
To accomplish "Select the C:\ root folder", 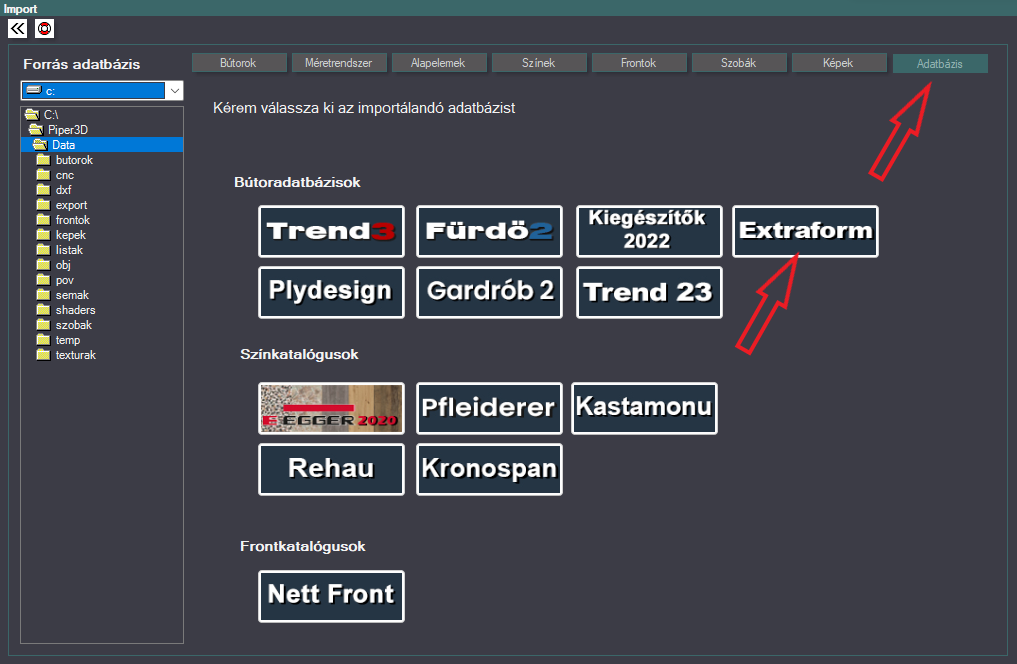I will coord(42,115).
